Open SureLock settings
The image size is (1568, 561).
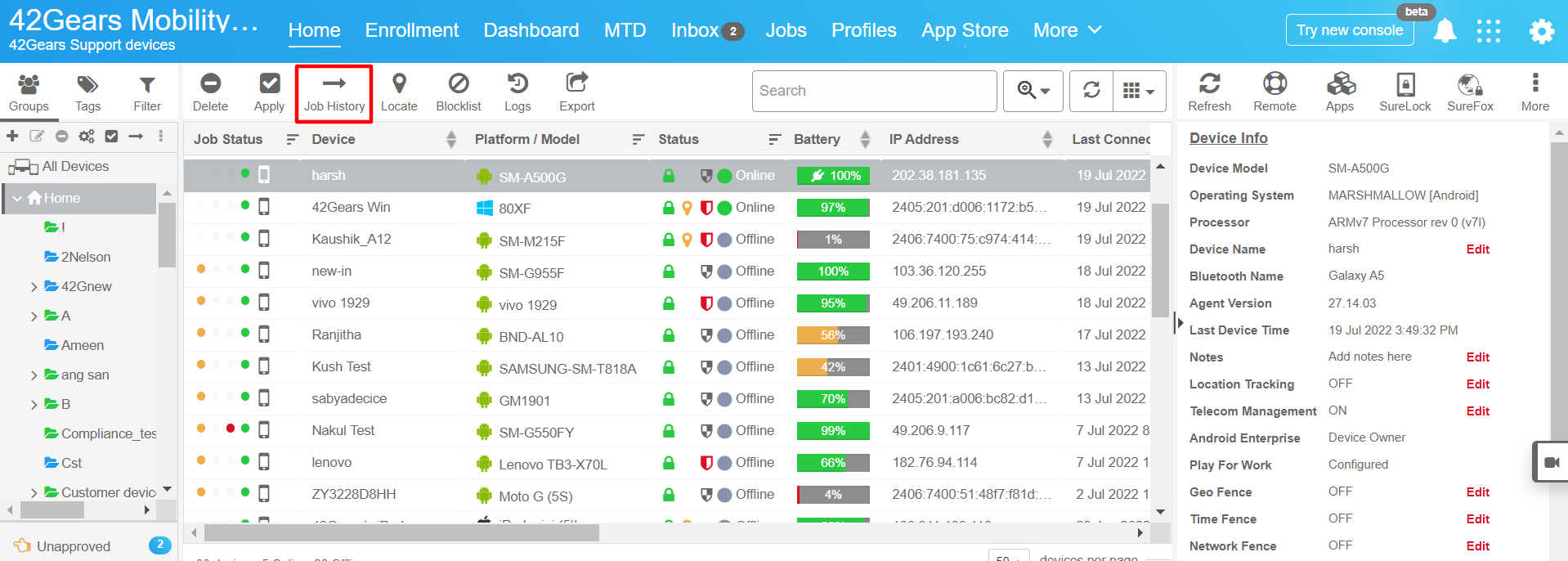click(1404, 92)
